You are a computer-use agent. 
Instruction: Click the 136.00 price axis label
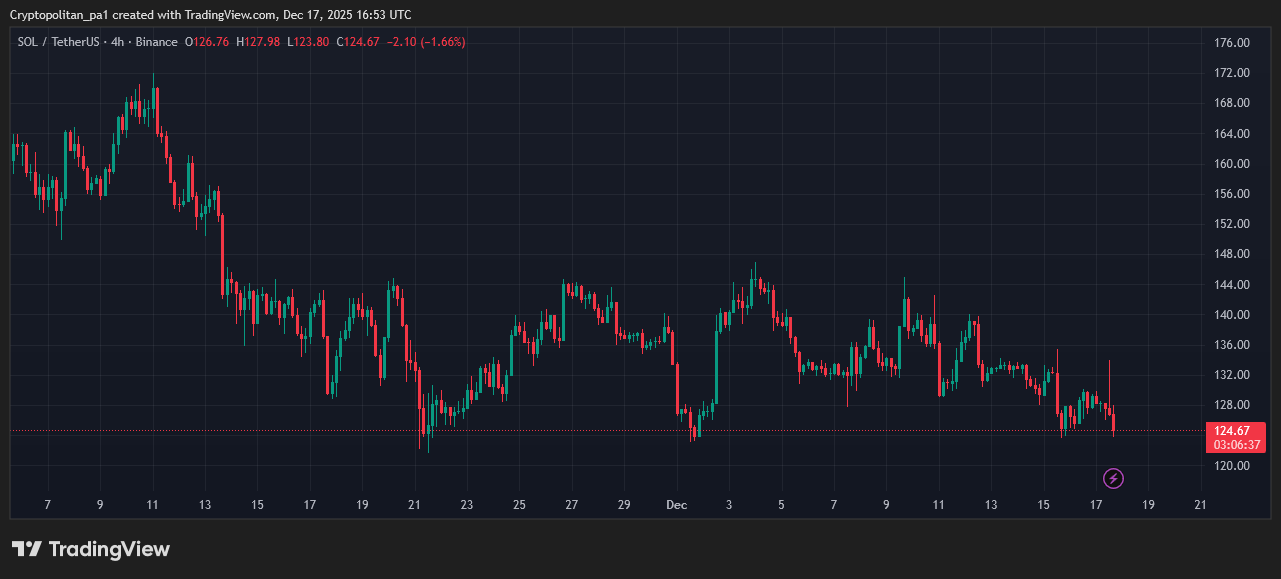point(1231,345)
